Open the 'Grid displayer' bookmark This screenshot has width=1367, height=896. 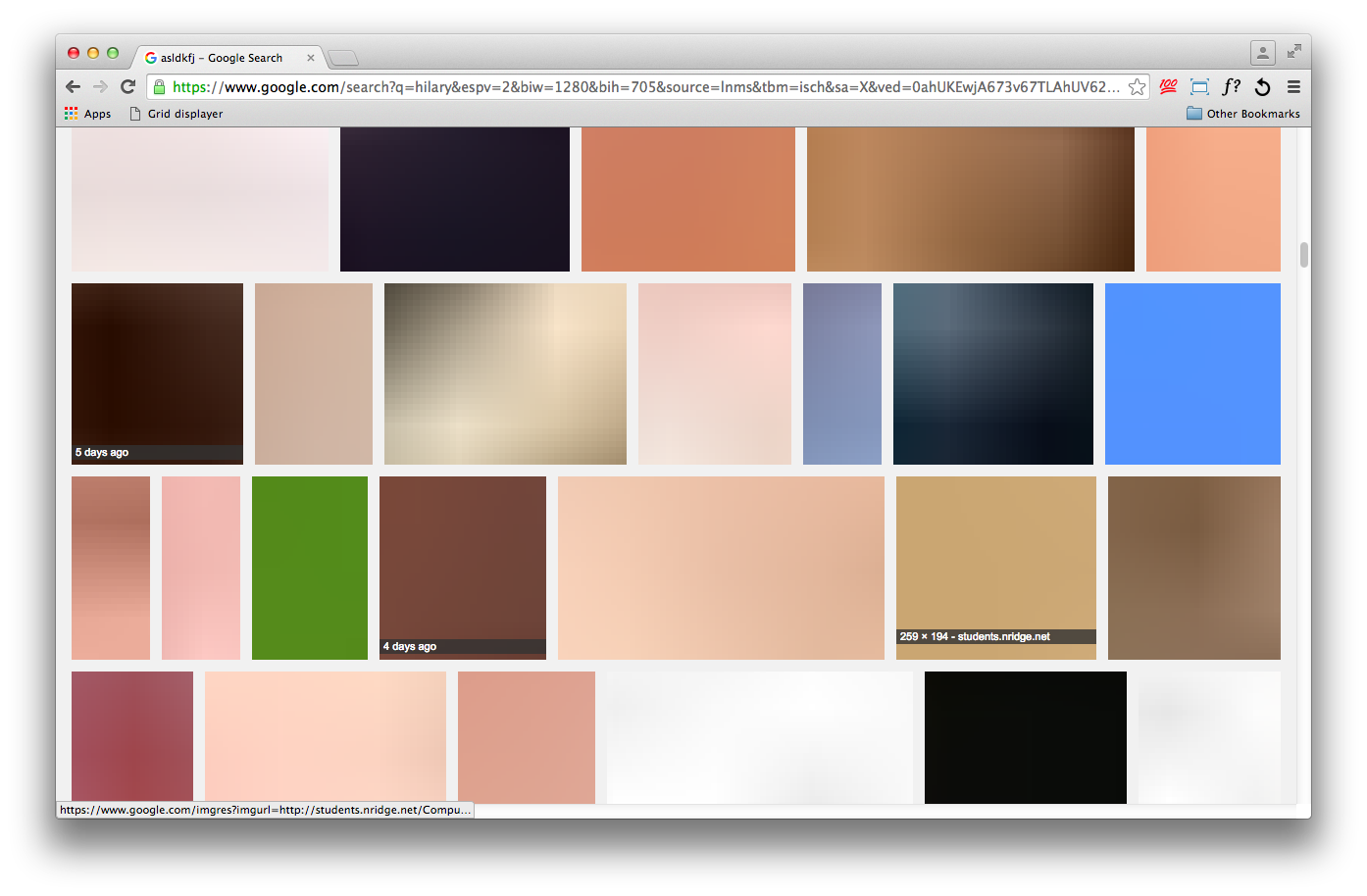pyautogui.click(x=177, y=114)
